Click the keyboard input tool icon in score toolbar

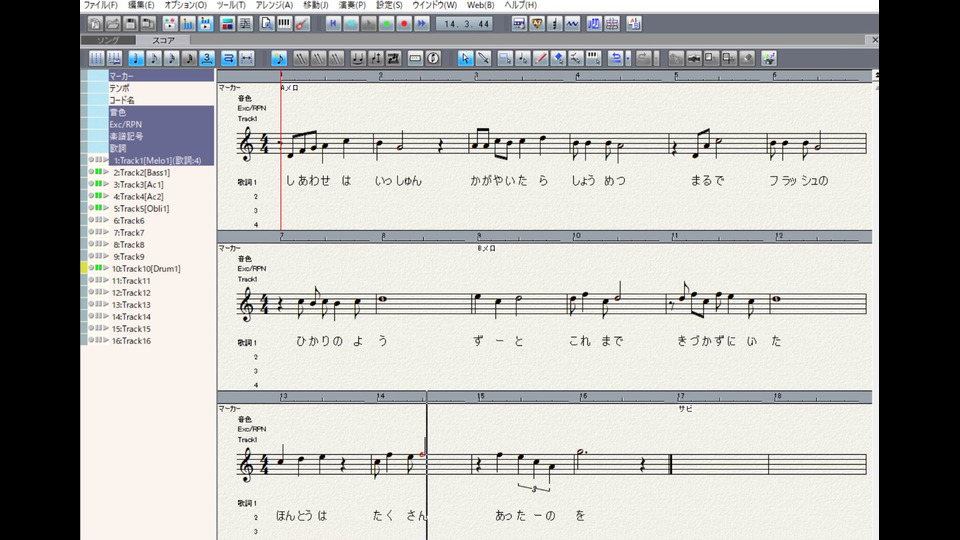click(x=593, y=58)
